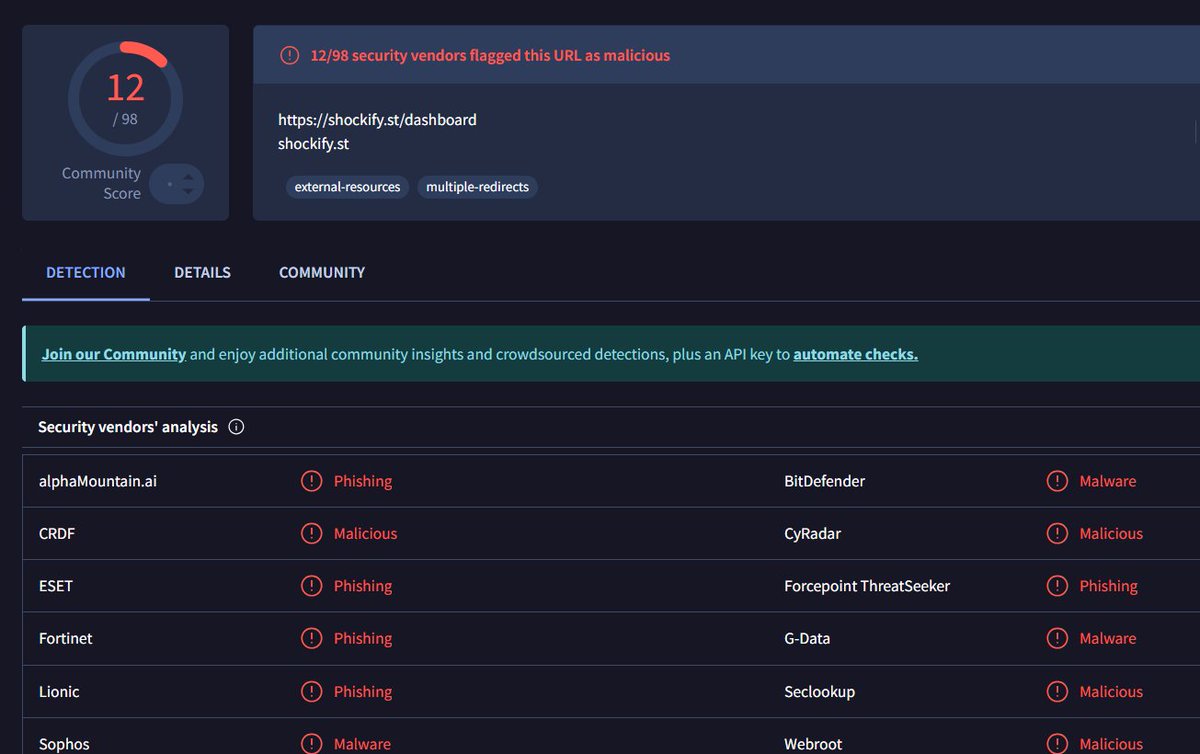Screen dimensions: 1200x754
Task: Click the G-Data vendor name
Action: click(x=807, y=638)
